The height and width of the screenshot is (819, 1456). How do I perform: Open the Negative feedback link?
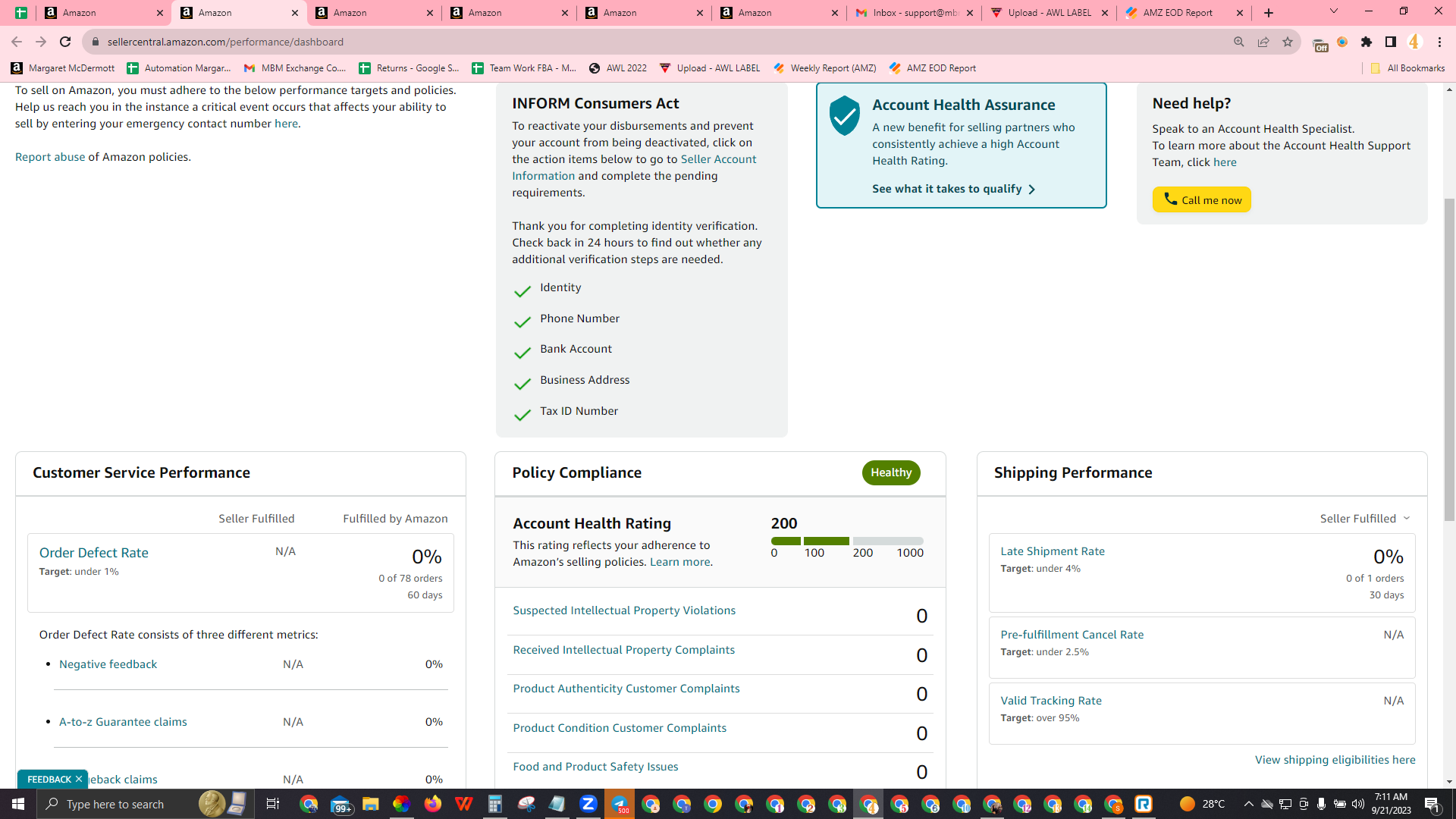(x=108, y=664)
